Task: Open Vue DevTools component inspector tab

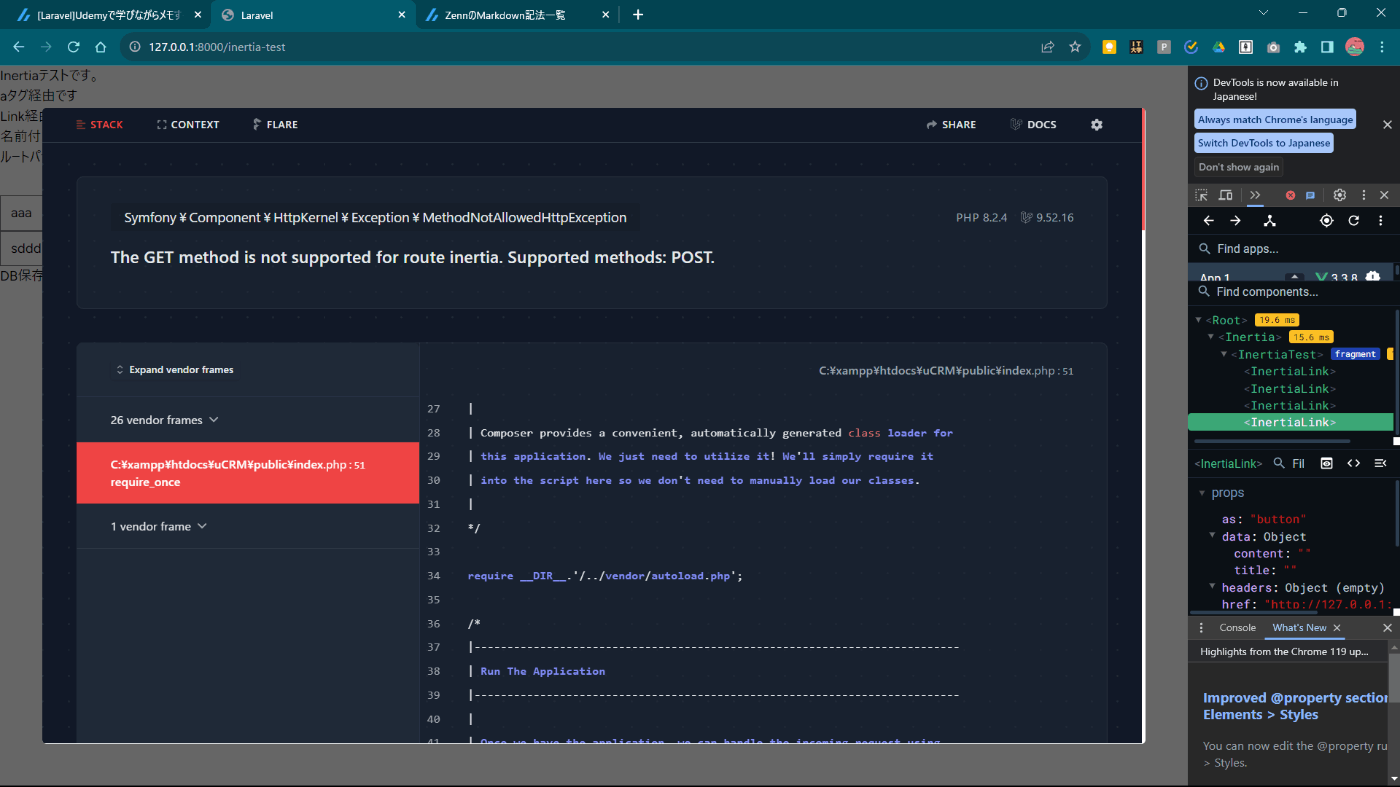Action: point(1269,221)
